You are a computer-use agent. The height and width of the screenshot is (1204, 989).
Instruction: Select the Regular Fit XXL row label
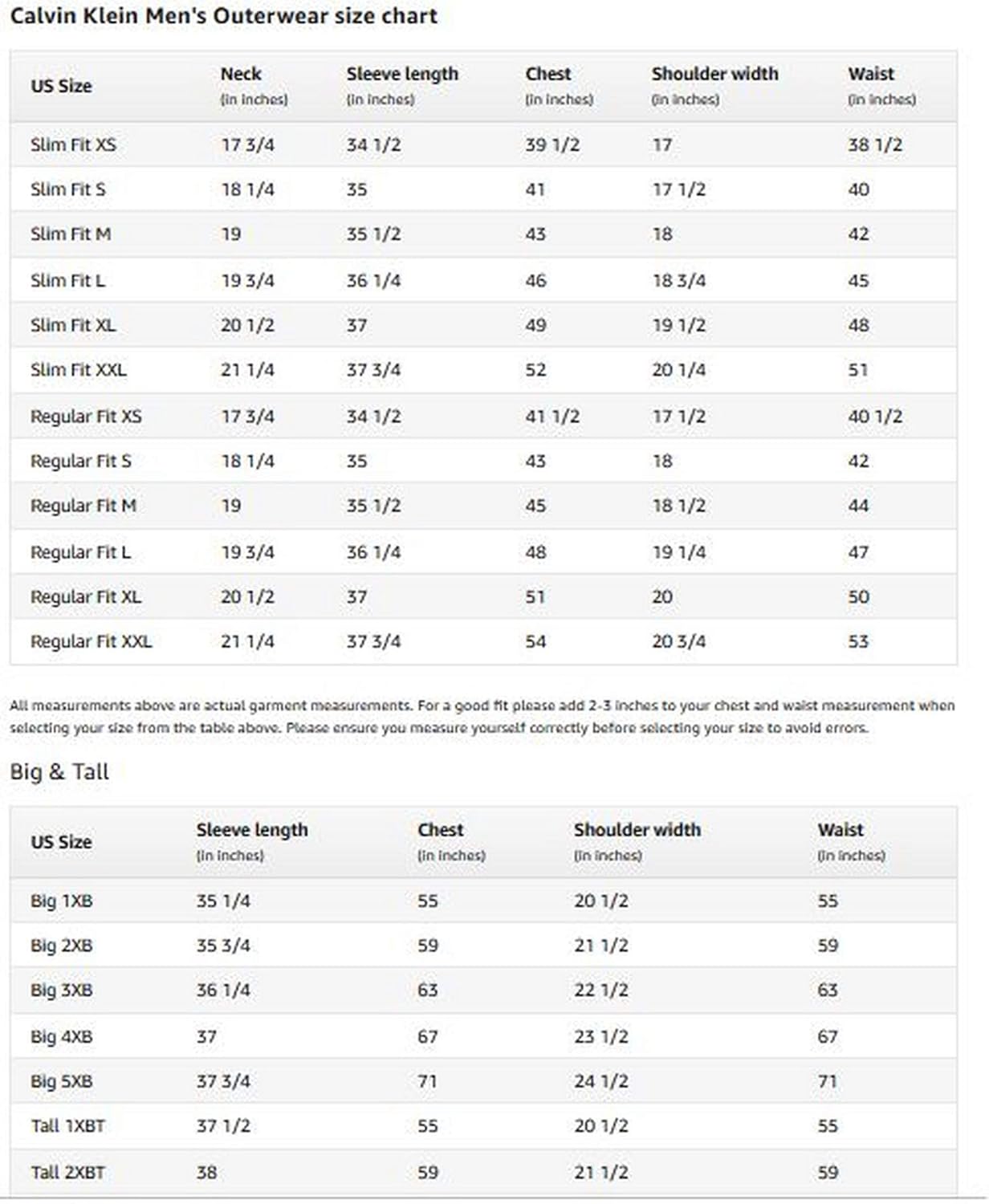tap(91, 641)
